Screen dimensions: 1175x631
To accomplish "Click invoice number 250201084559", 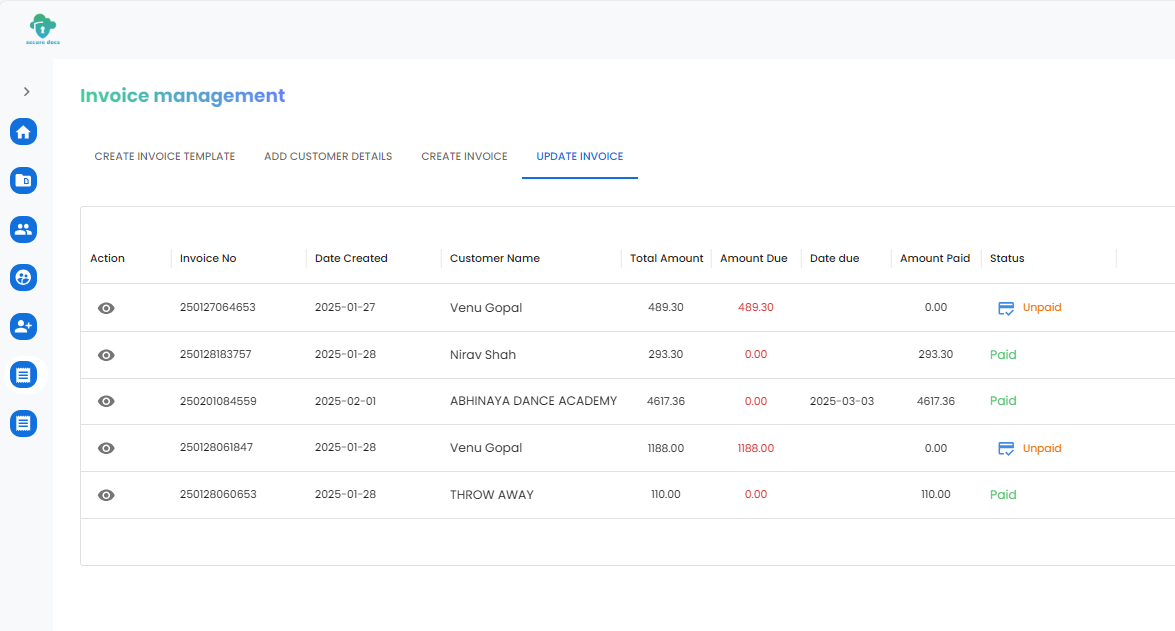I will pyautogui.click(x=218, y=402).
